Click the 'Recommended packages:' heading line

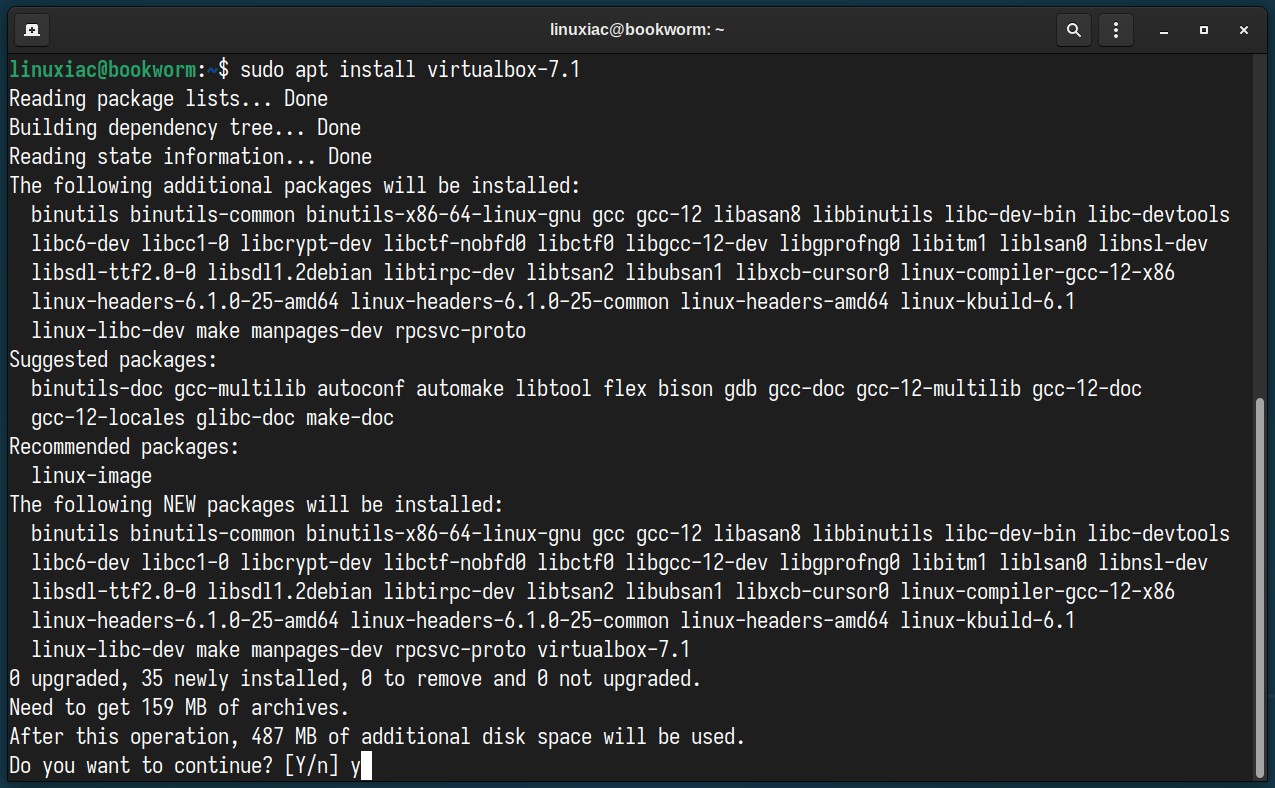point(124,446)
